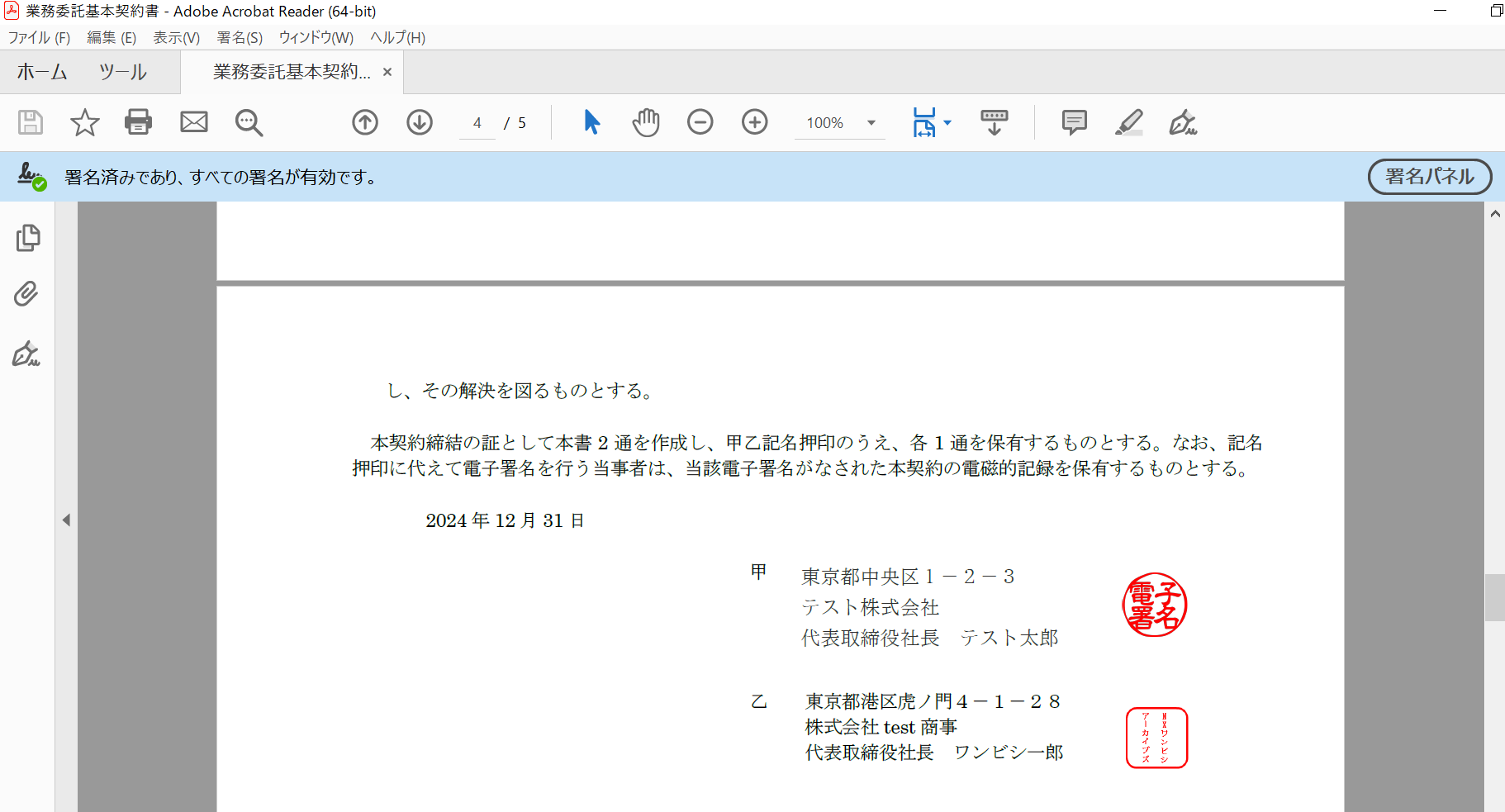The width and height of the screenshot is (1505, 812).
Task: Open the 署名(S) menu
Action: click(240, 37)
